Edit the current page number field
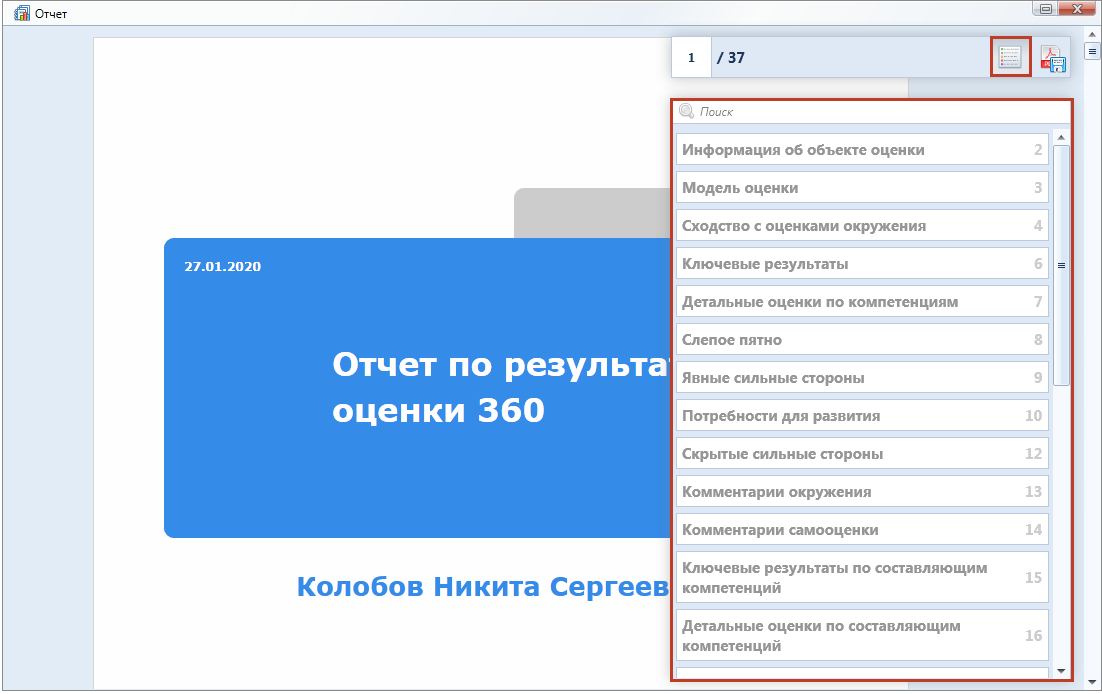 [691, 58]
